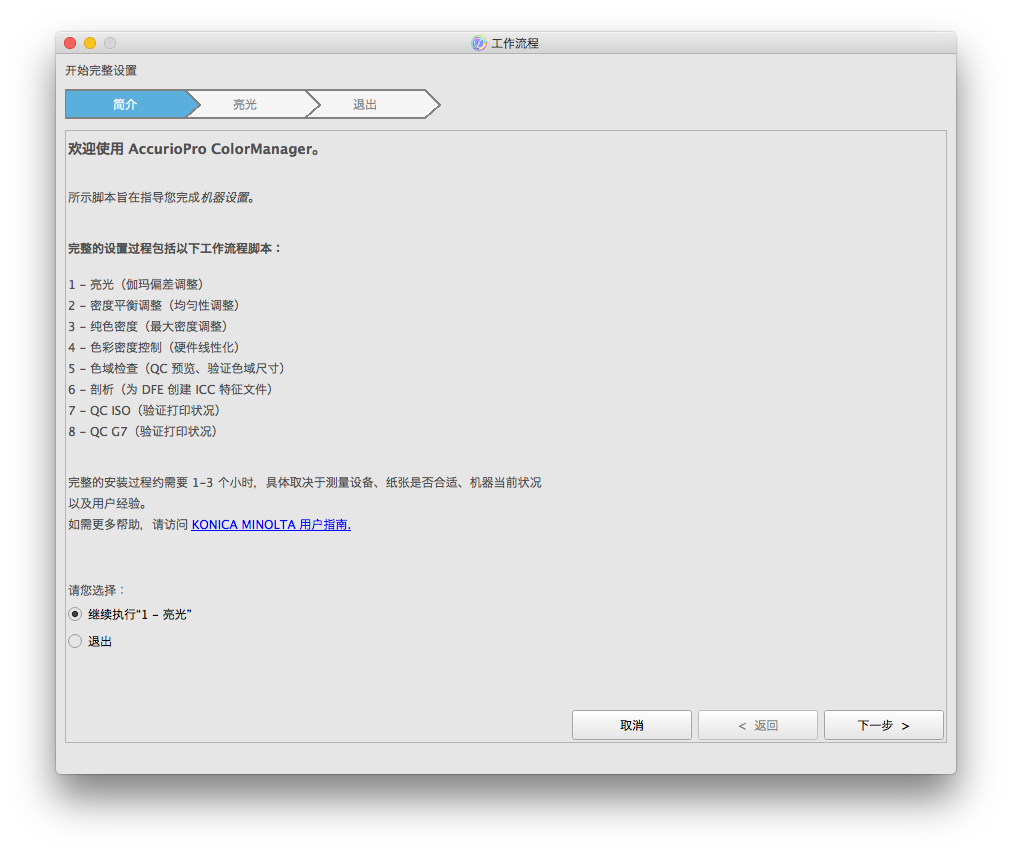The width and height of the screenshot is (1012, 854).
Task: Select the 简介 step tab
Action: tap(125, 105)
